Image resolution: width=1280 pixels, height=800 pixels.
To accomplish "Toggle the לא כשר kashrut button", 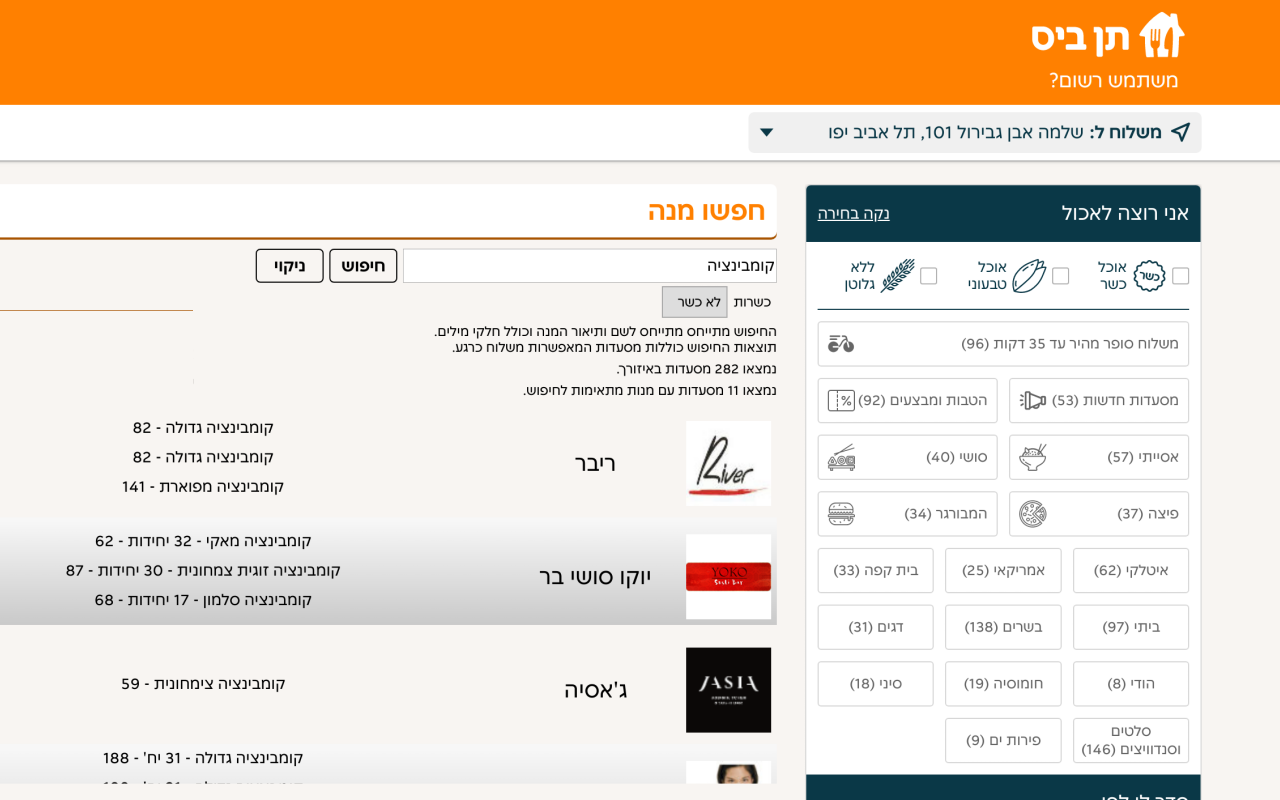I will pos(694,302).
